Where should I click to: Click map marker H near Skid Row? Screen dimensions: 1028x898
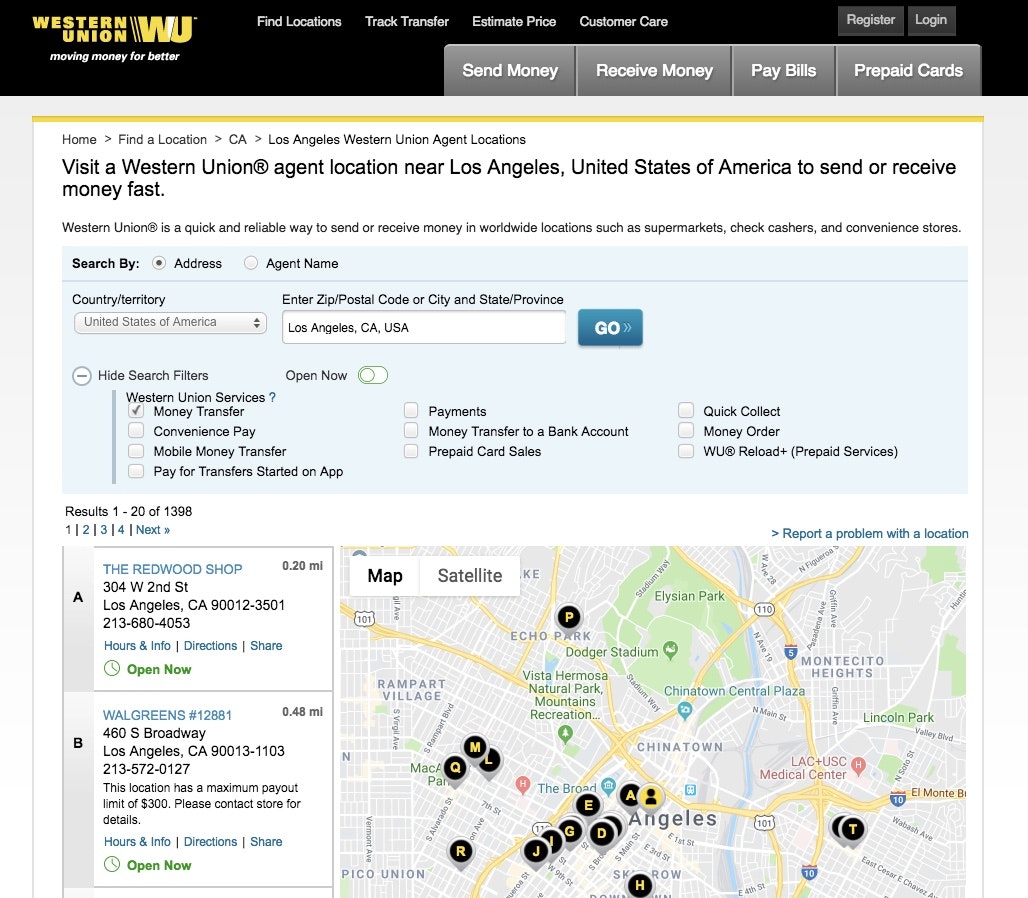click(639, 886)
